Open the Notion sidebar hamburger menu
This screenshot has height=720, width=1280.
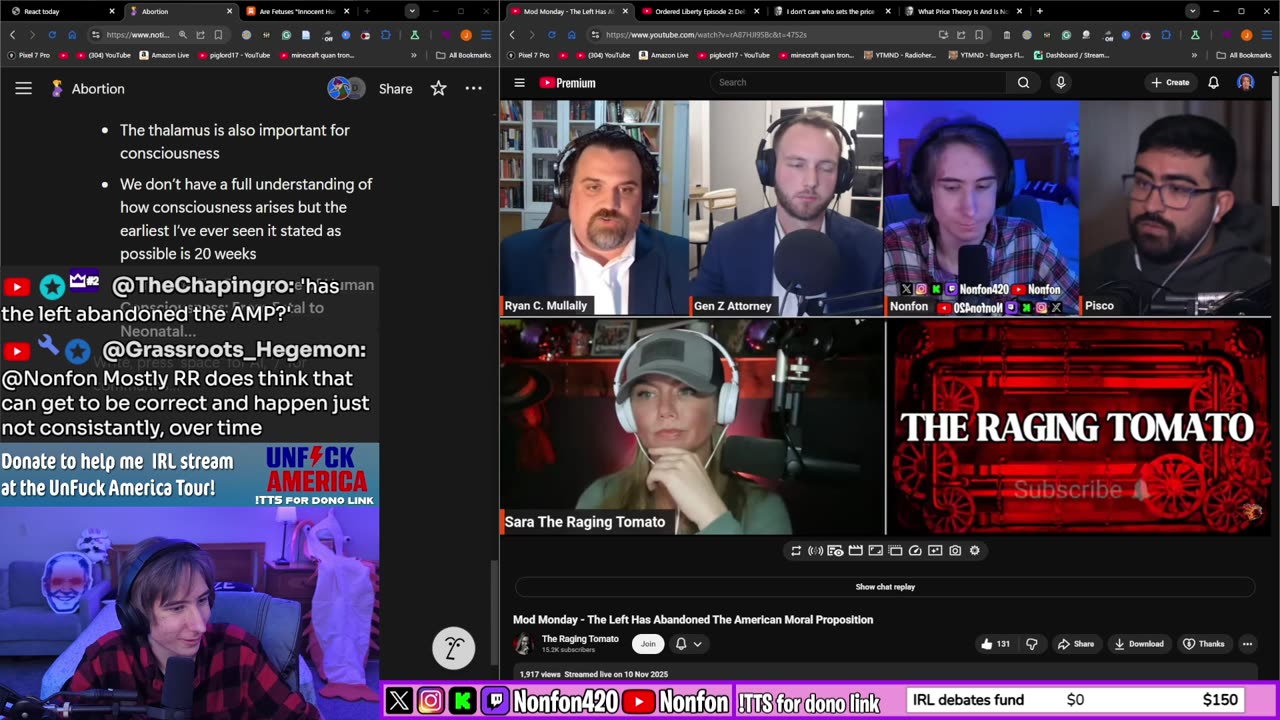(x=23, y=89)
